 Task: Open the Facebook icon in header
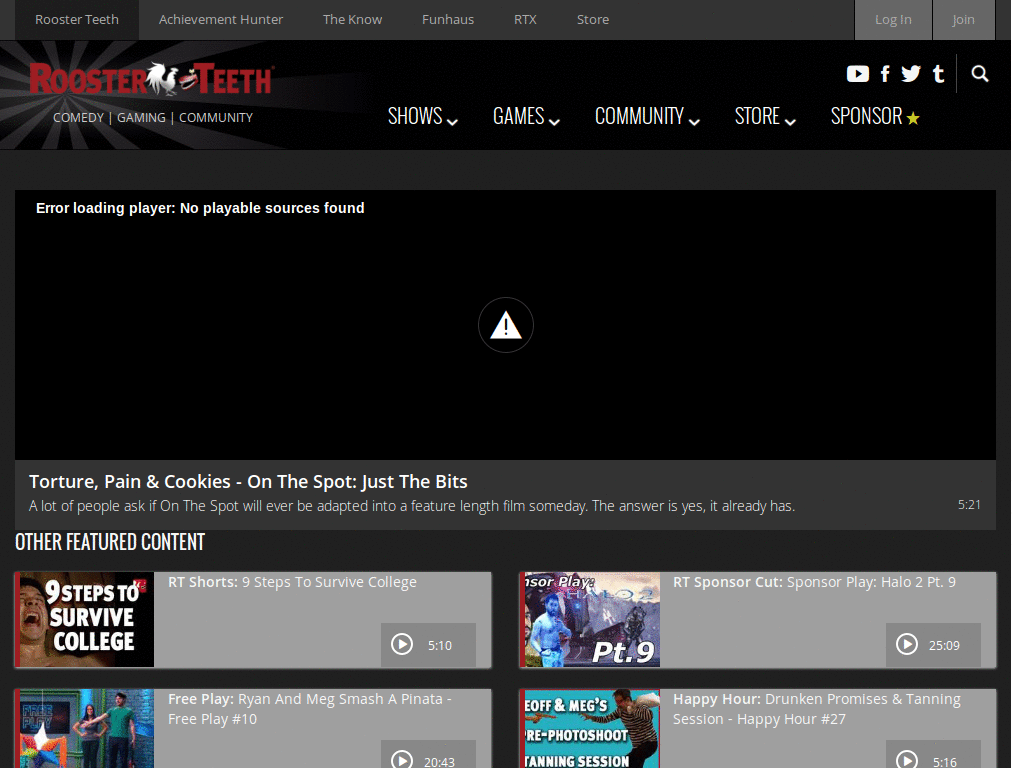pyautogui.click(x=885, y=74)
